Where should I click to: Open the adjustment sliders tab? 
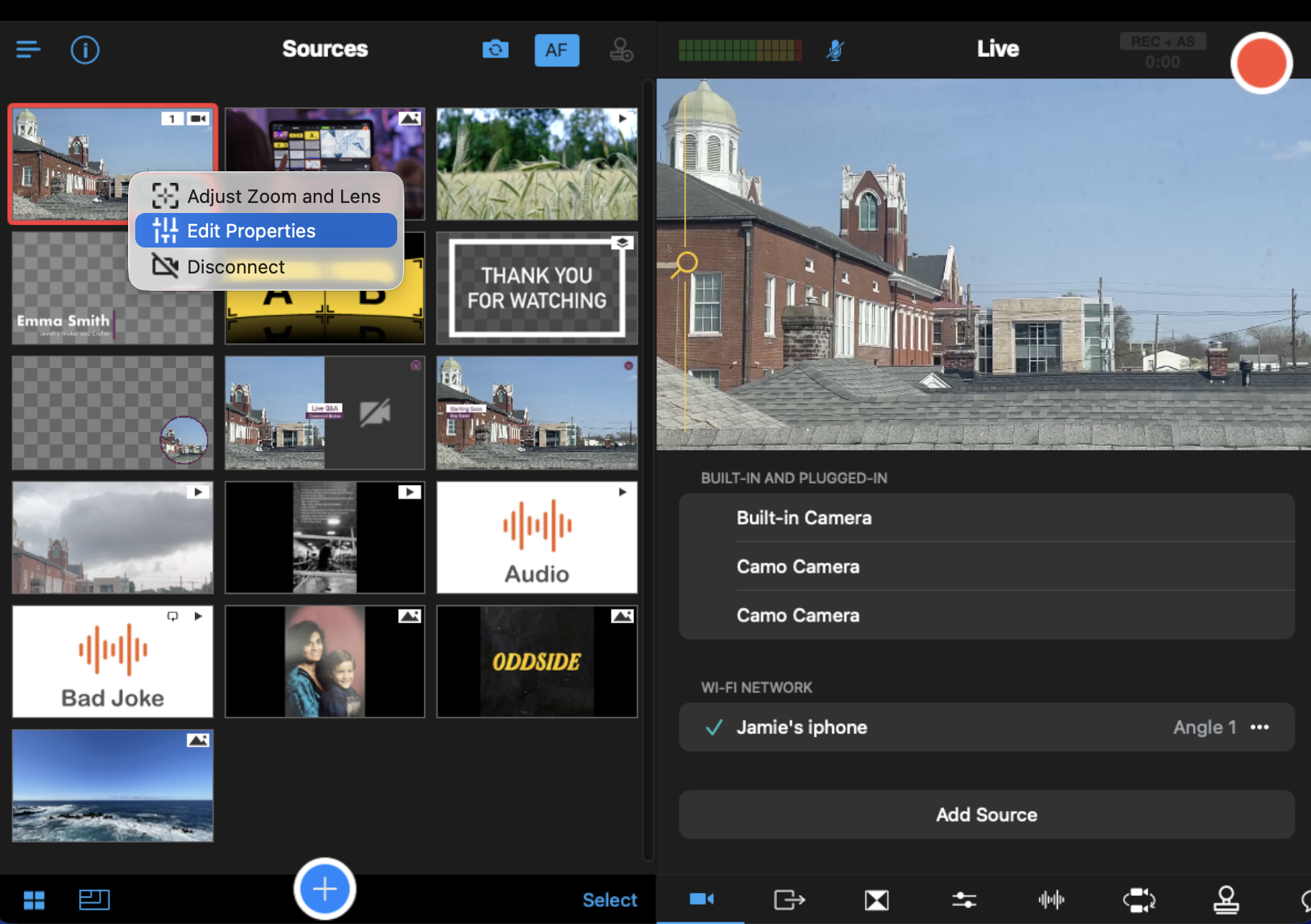point(964,900)
